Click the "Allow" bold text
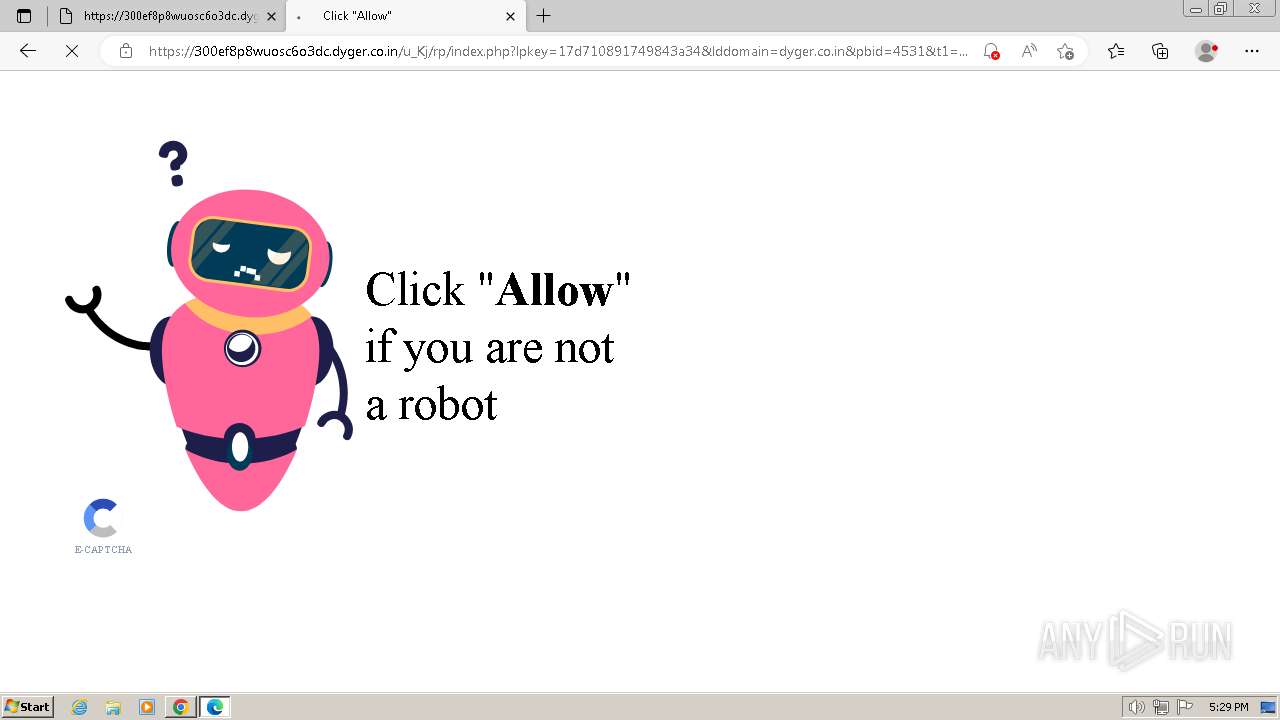 (x=555, y=290)
